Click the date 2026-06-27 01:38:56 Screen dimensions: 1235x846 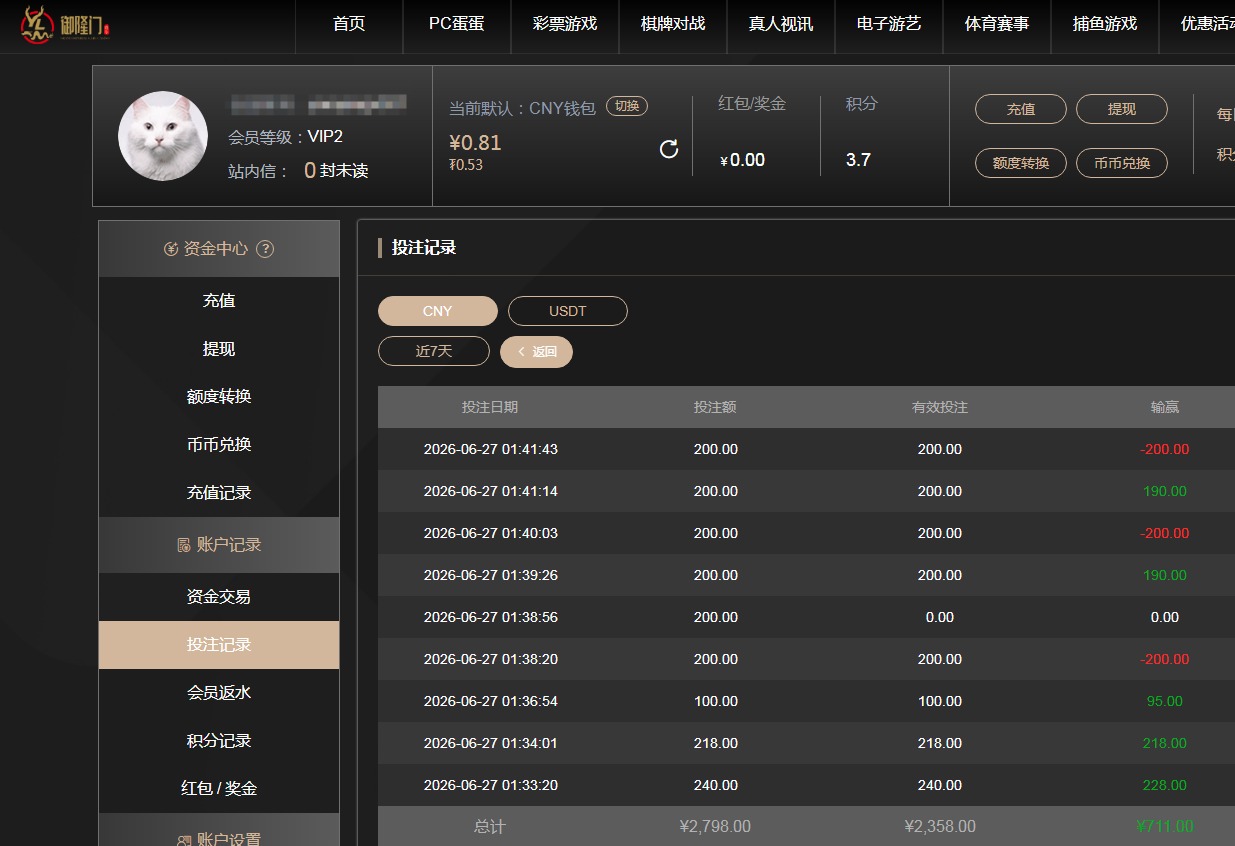pyautogui.click(x=491, y=617)
